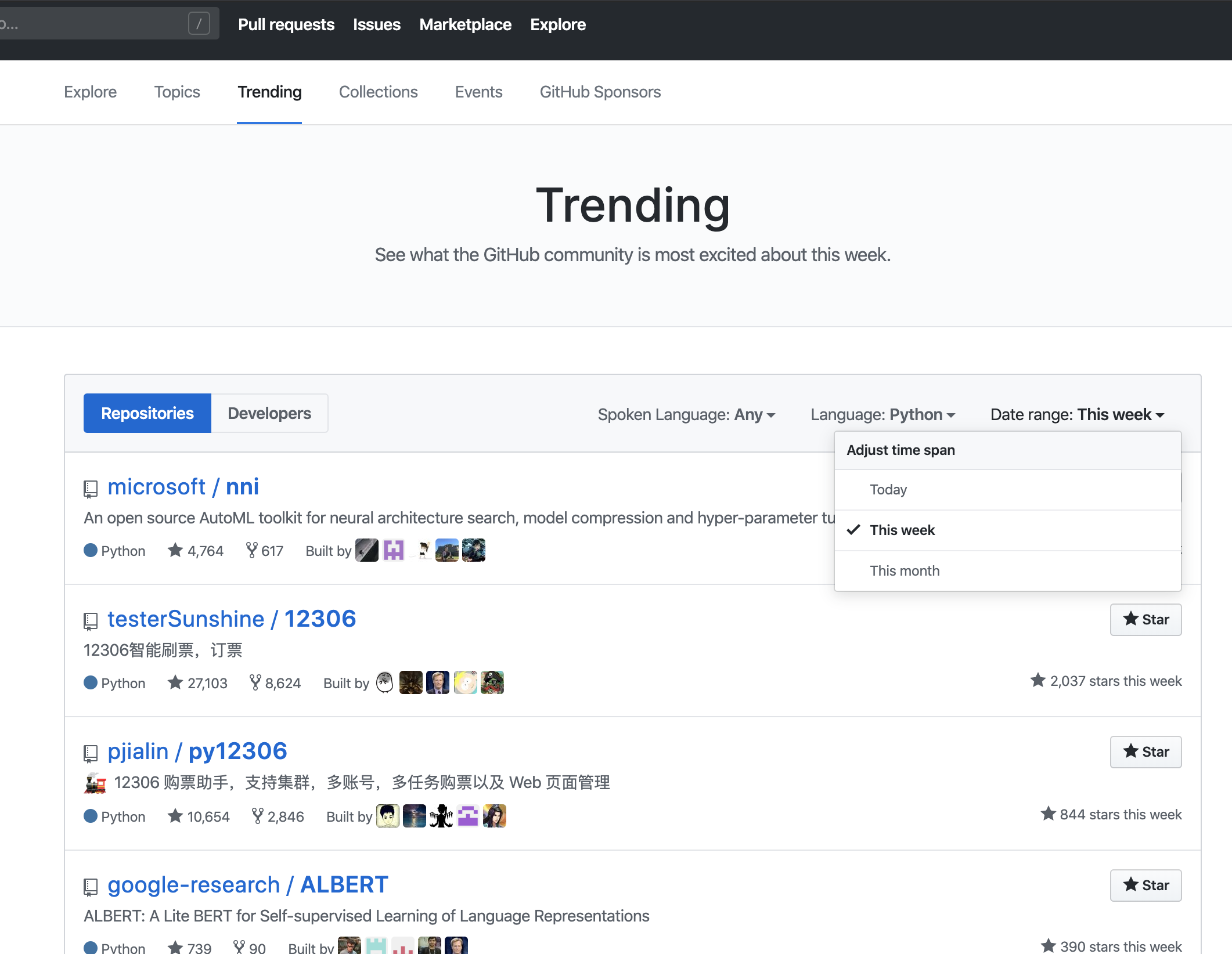1232x954 pixels.
Task: Click the first contributor avatar for pjialin/py12306
Action: point(387,816)
